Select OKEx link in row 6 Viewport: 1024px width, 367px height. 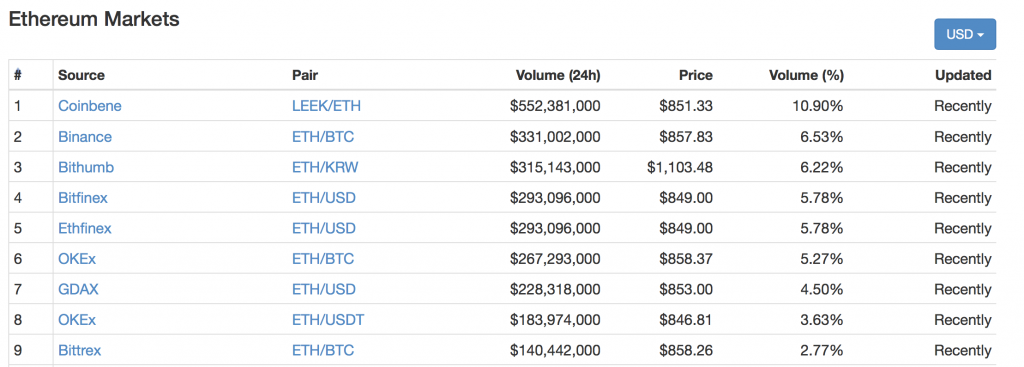(x=77, y=259)
